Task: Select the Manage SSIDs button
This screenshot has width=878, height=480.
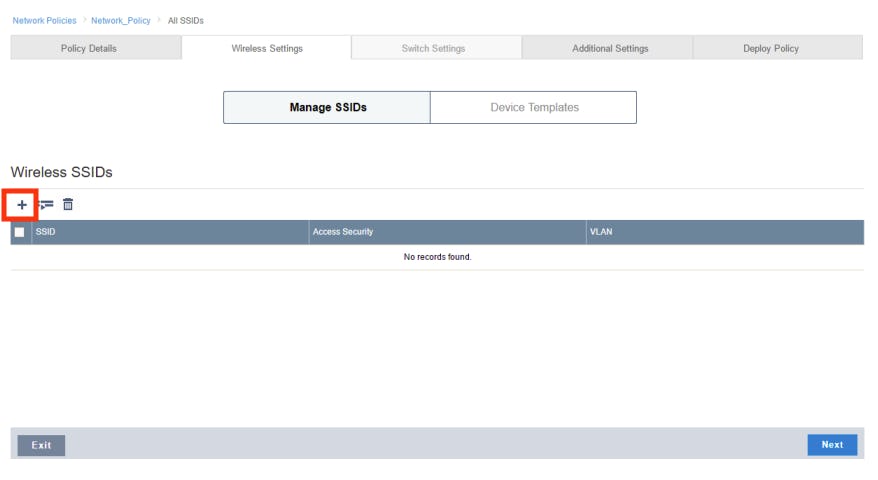Action: pos(327,108)
